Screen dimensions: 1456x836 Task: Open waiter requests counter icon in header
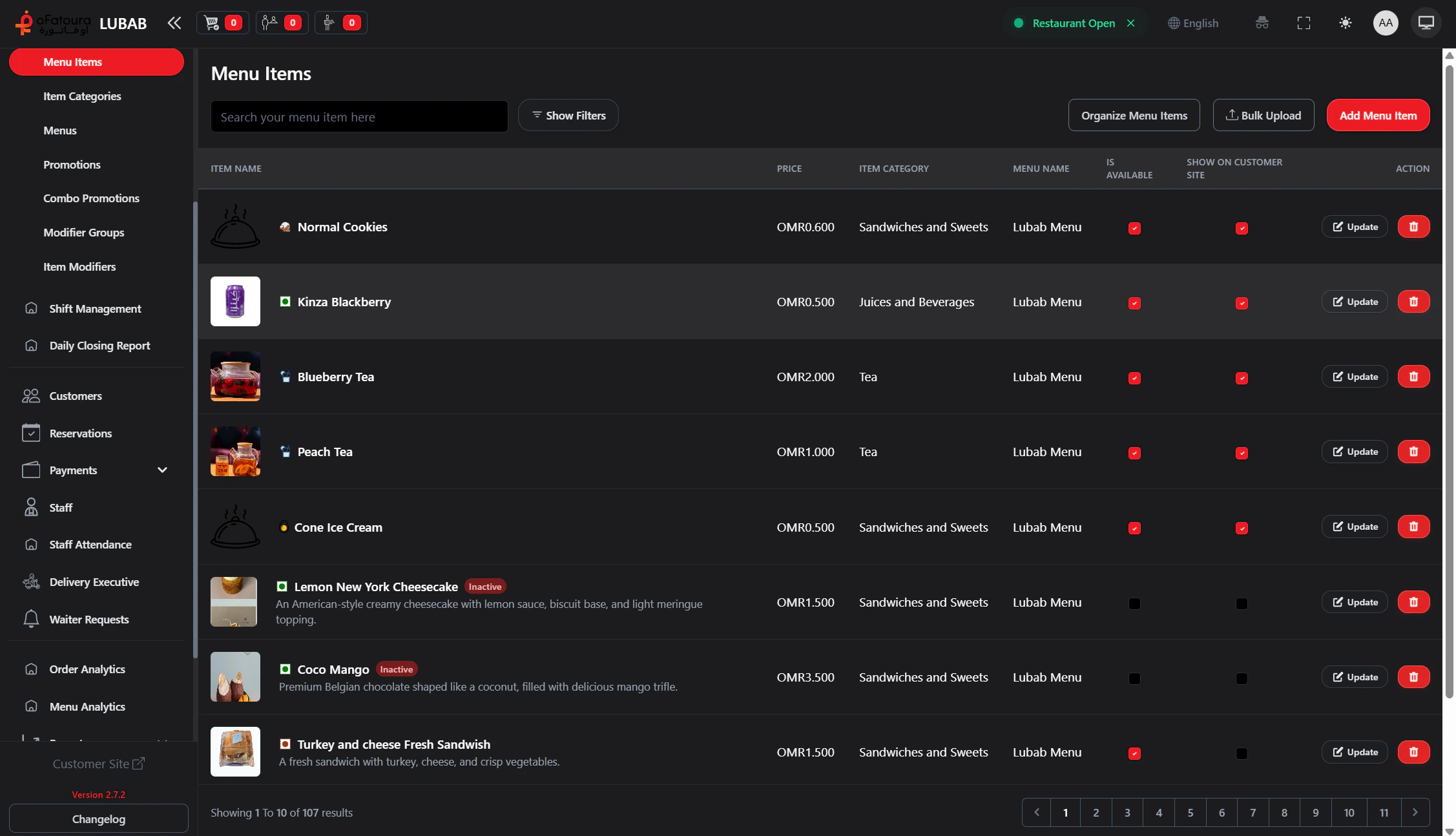pos(340,23)
